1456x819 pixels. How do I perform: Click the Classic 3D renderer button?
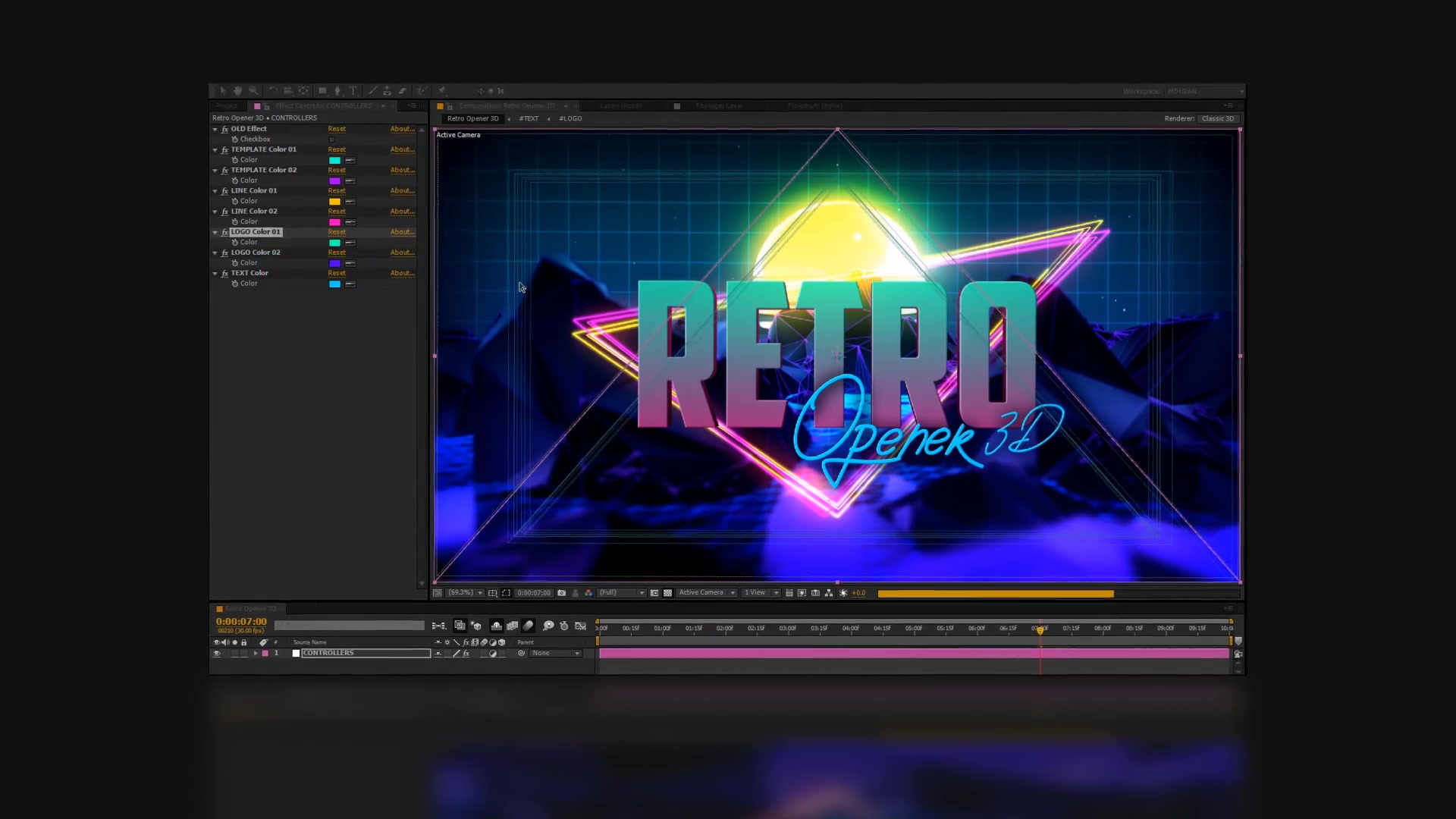[1218, 118]
